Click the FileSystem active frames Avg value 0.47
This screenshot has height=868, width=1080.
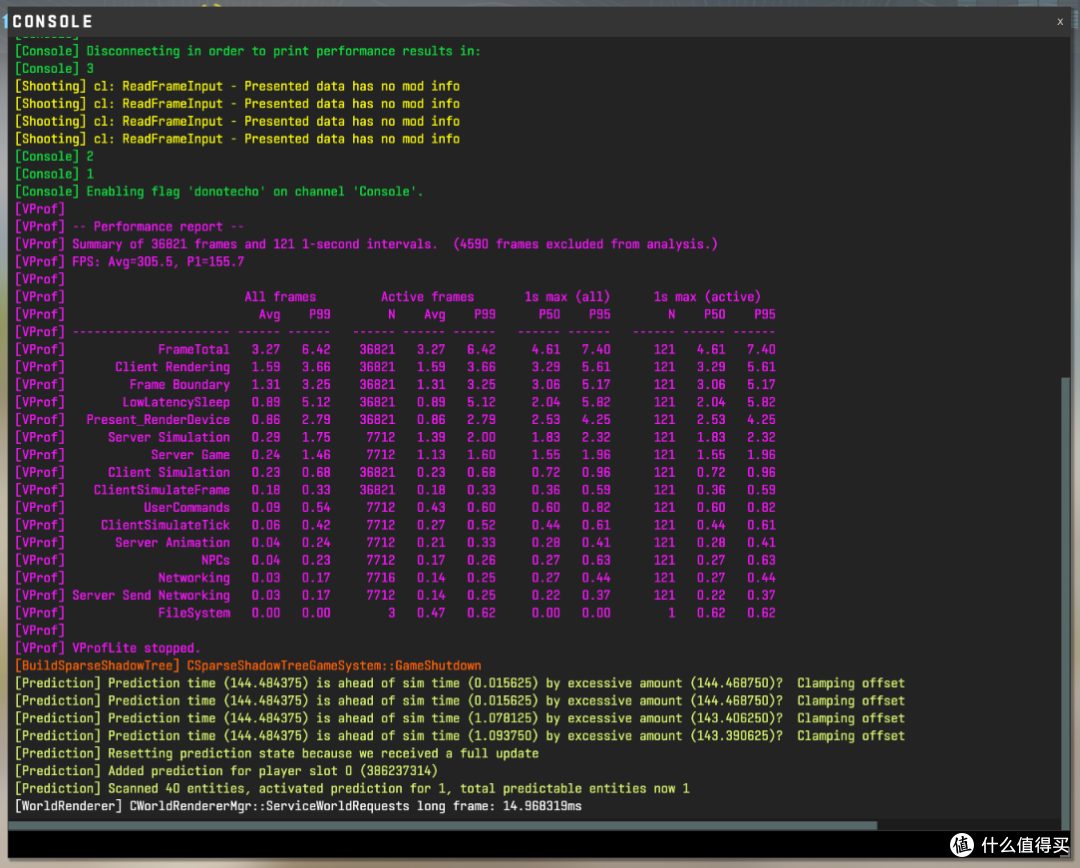pos(431,613)
